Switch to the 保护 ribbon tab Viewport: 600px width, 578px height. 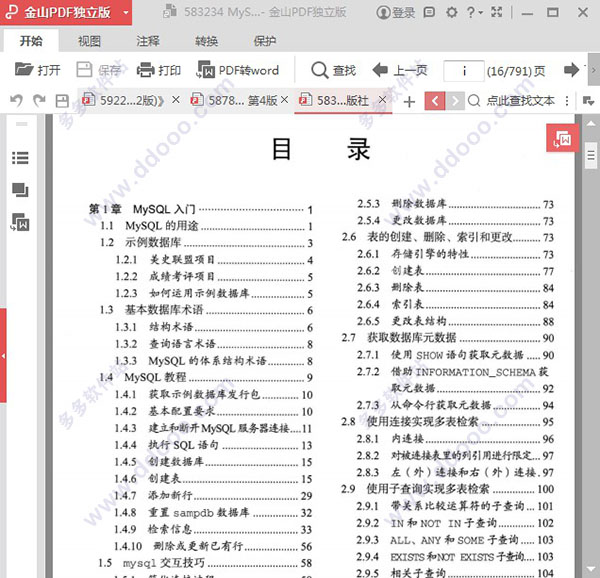pos(264,41)
